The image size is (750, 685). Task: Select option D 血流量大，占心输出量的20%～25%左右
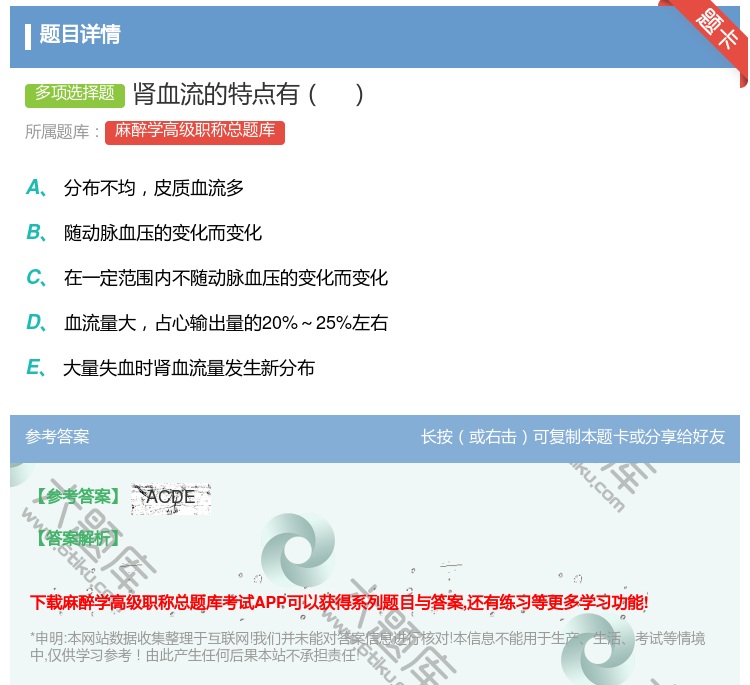pyautogui.click(x=226, y=323)
